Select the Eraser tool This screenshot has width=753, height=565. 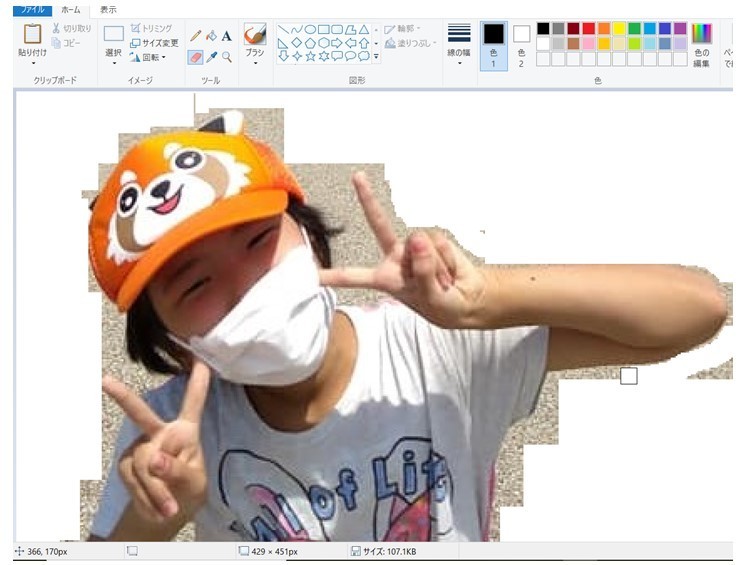pos(195,58)
